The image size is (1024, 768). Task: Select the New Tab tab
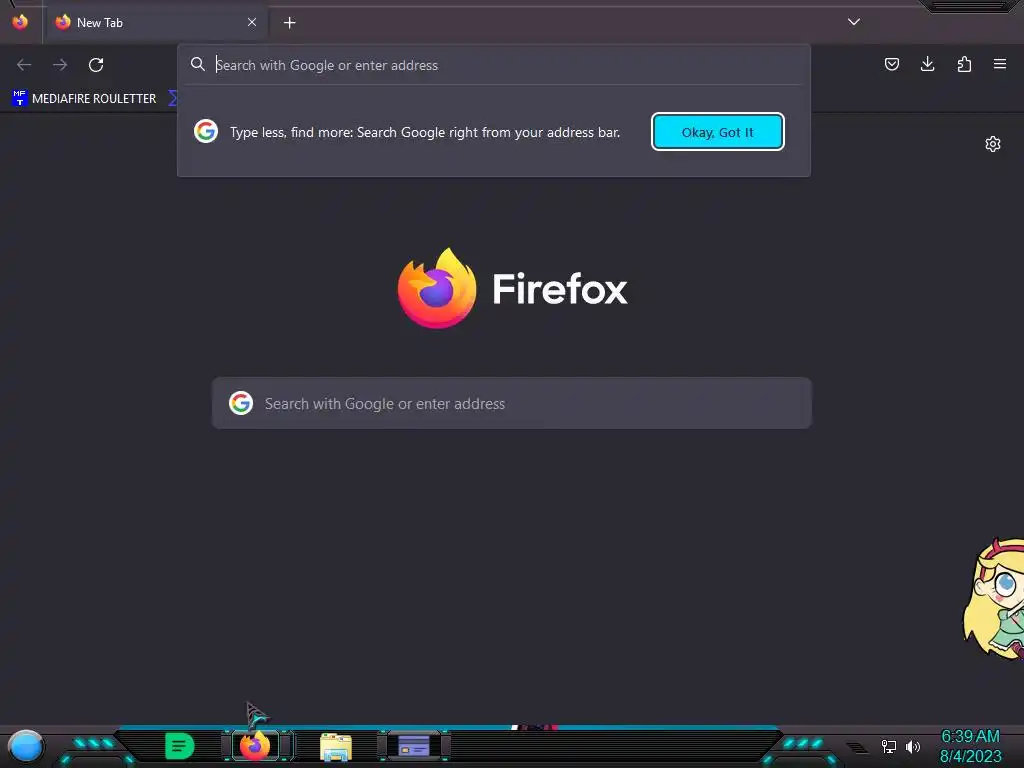click(x=155, y=22)
